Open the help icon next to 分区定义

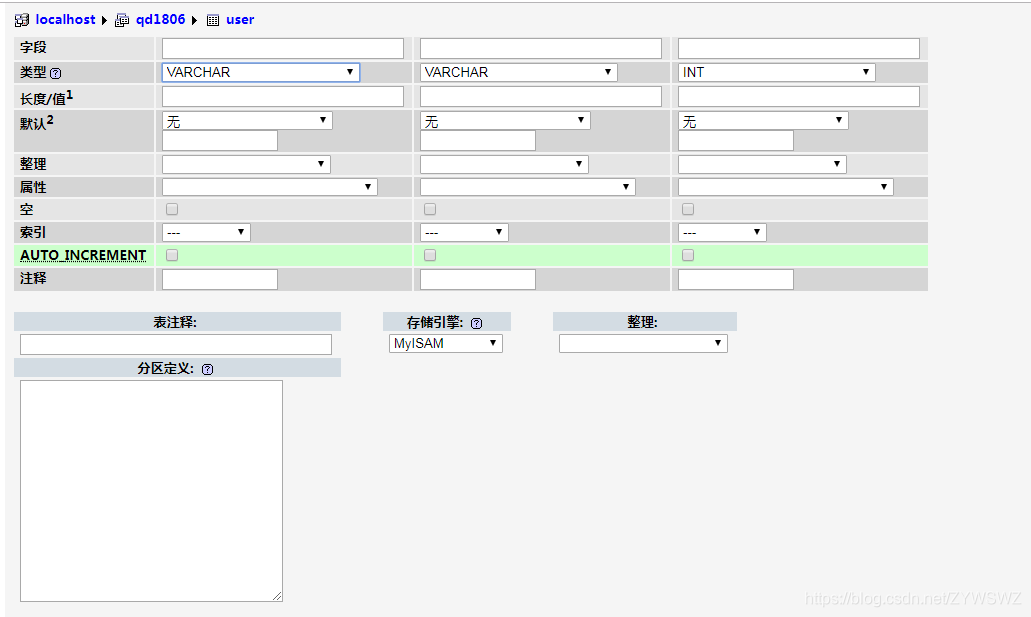(x=208, y=370)
